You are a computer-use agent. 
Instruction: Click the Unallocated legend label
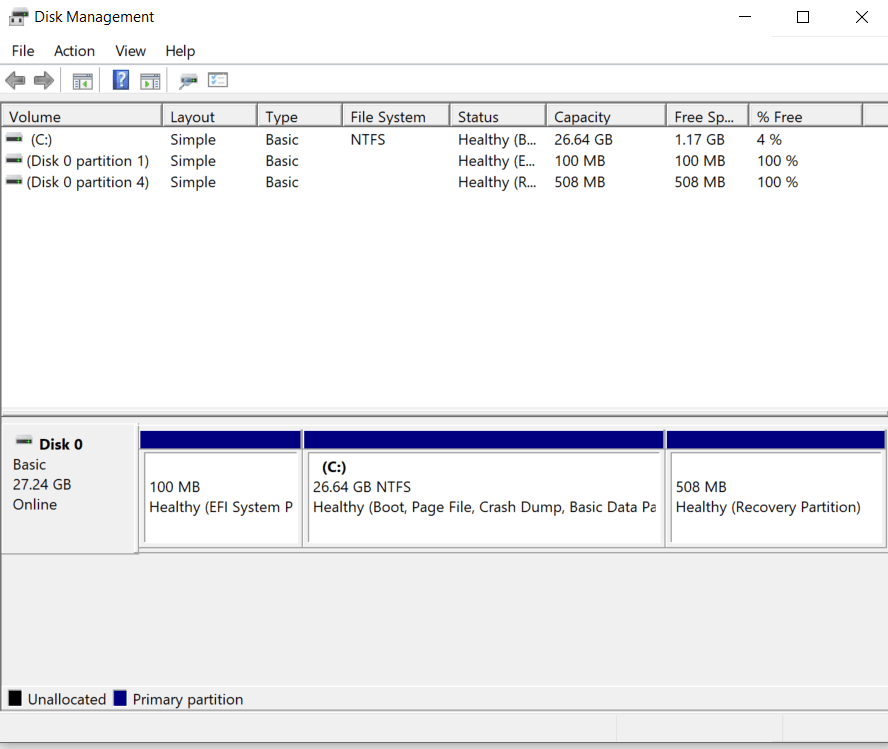pos(67,699)
